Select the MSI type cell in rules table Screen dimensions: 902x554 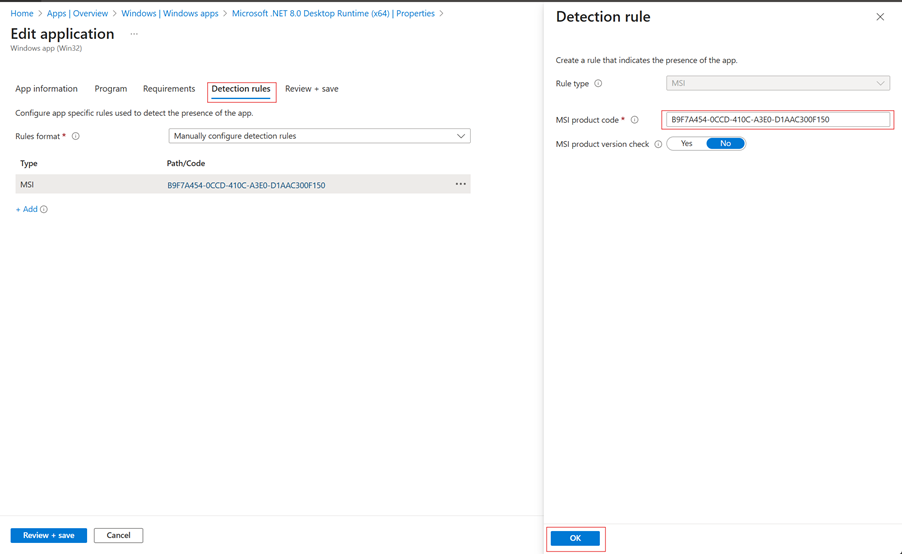pyautogui.click(x=27, y=185)
